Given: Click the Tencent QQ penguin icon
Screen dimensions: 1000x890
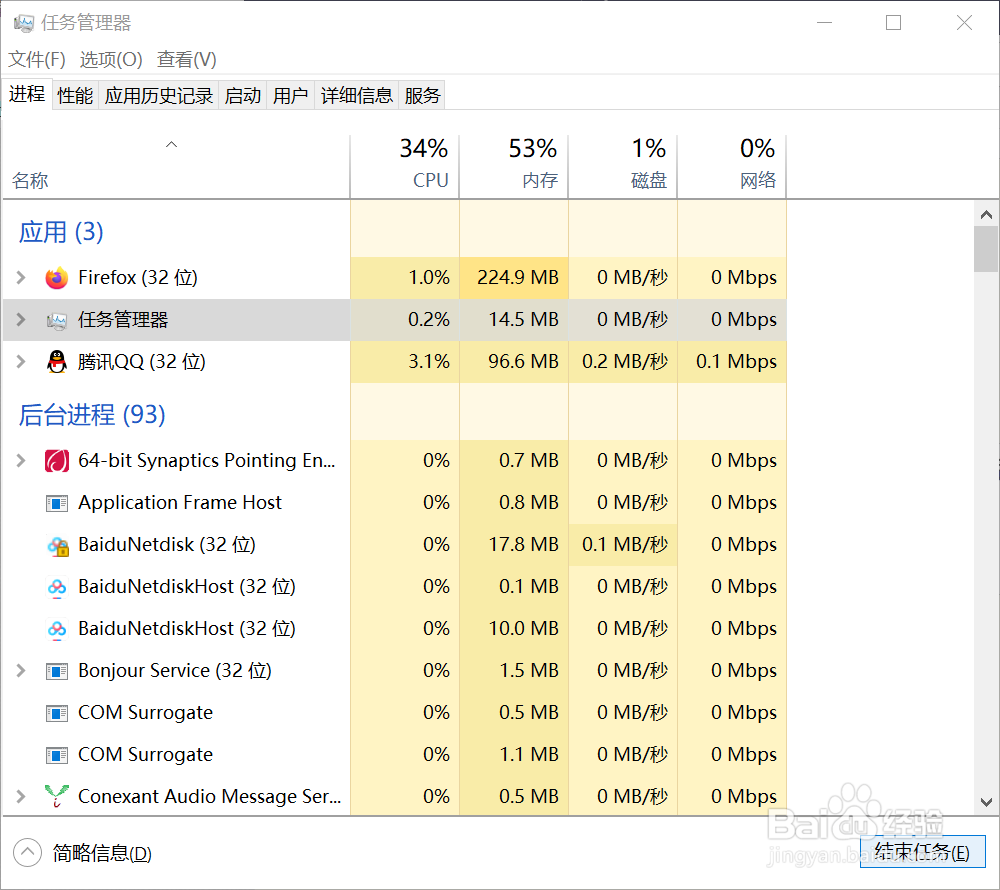Looking at the screenshot, I should click(57, 362).
